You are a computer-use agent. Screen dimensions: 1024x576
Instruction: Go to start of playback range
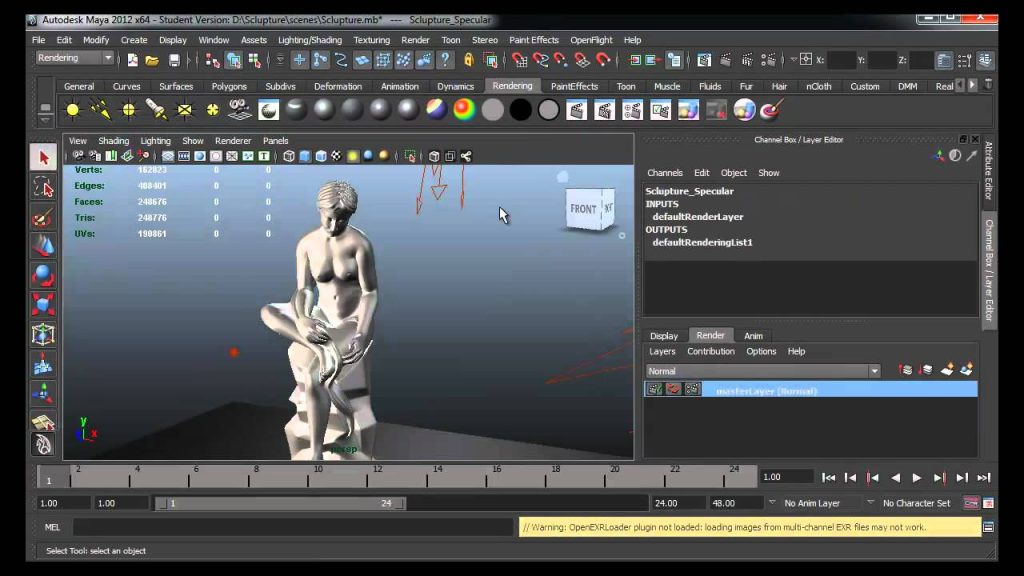pyautogui.click(x=828, y=478)
